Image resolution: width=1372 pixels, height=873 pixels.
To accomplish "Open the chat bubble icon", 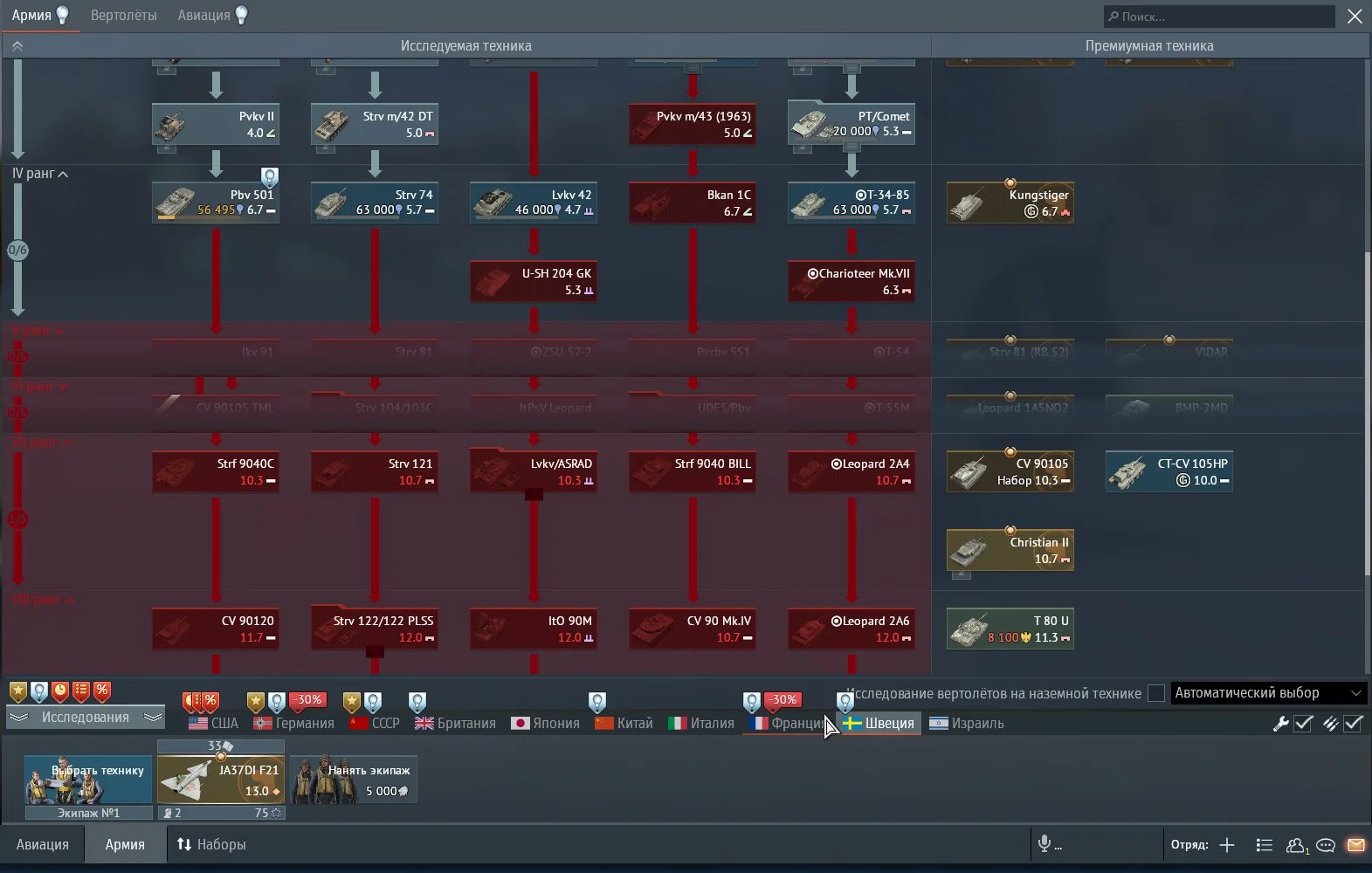I will (1326, 845).
